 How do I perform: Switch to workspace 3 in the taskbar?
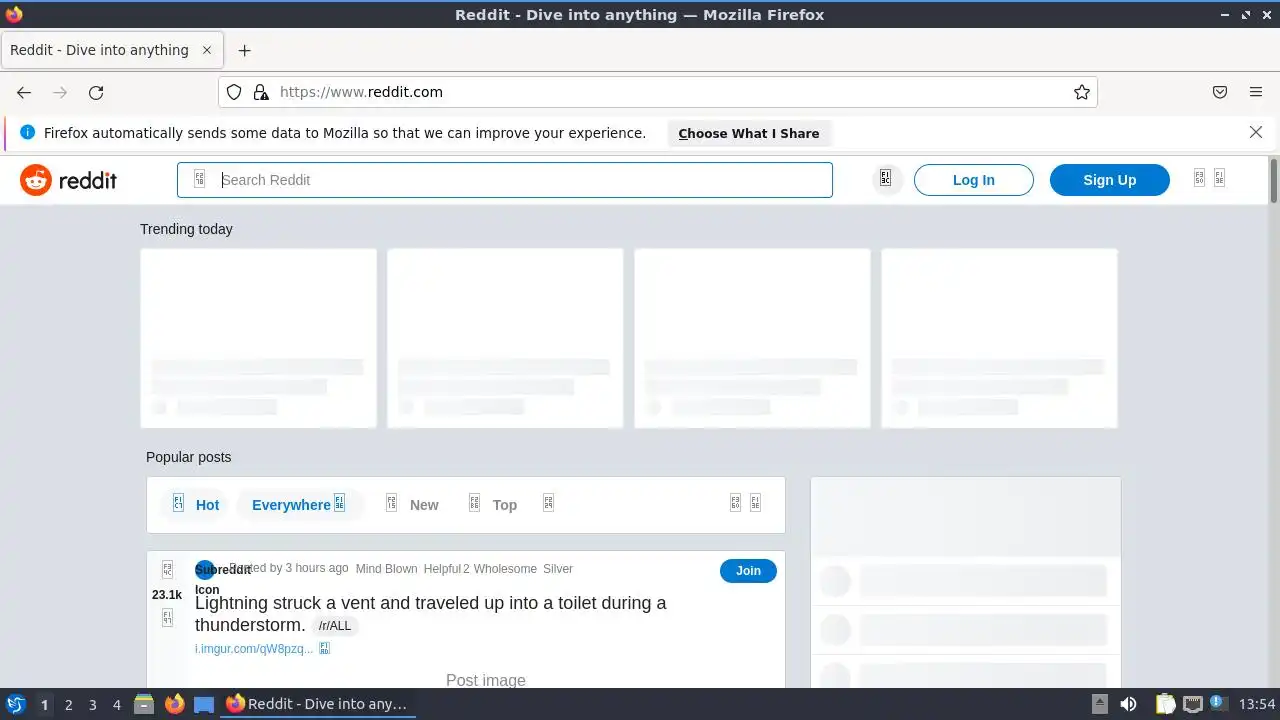(x=92, y=704)
